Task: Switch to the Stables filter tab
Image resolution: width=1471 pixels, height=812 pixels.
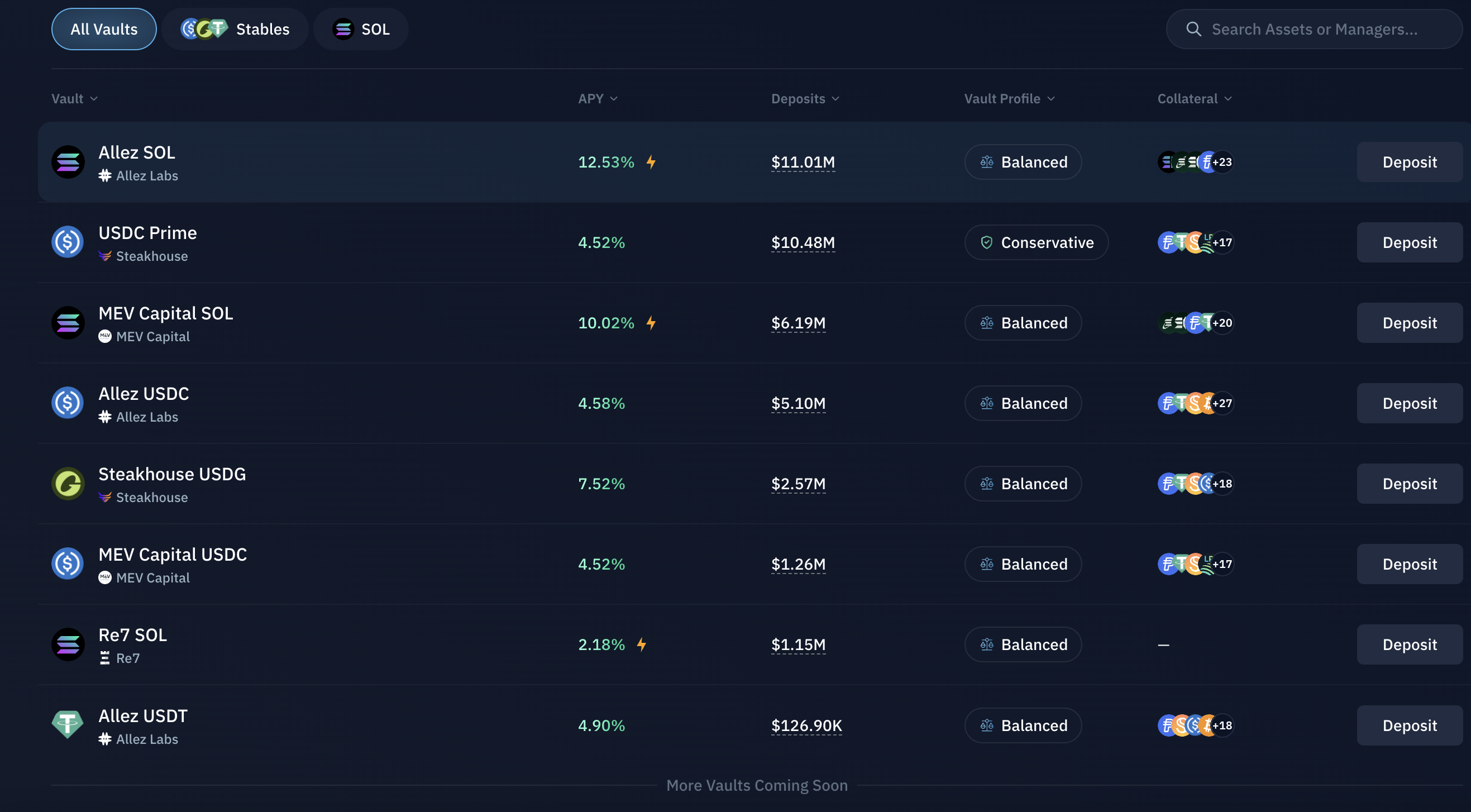Action: tap(235, 29)
